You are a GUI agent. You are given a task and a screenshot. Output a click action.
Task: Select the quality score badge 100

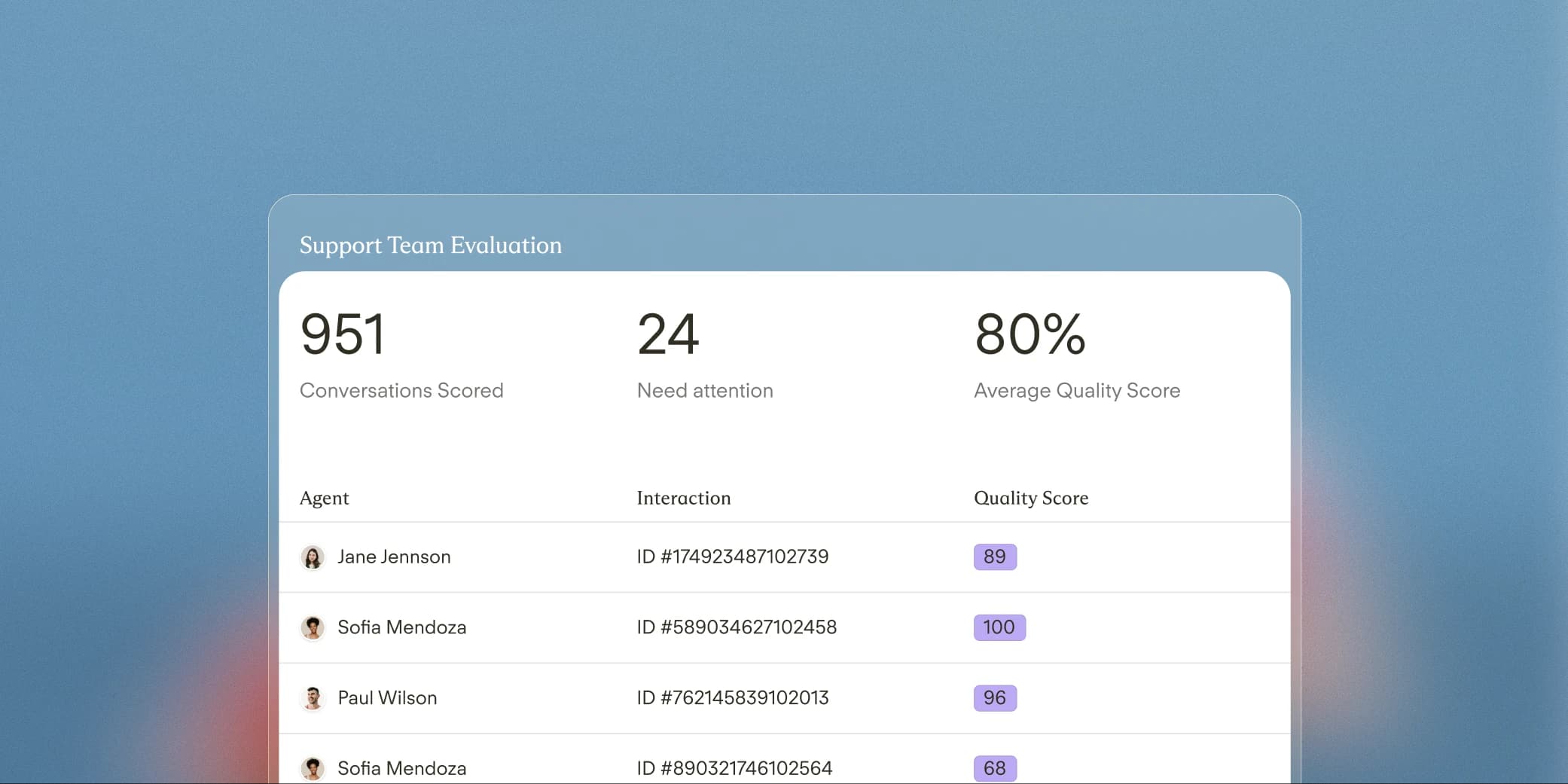click(x=999, y=627)
